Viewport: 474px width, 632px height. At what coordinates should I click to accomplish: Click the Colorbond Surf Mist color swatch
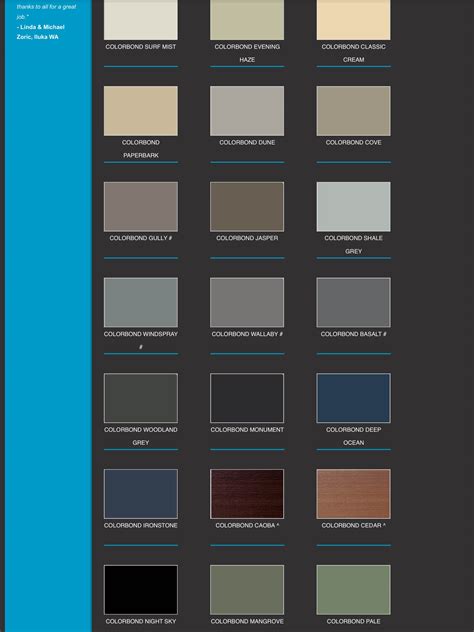[x=141, y=20]
